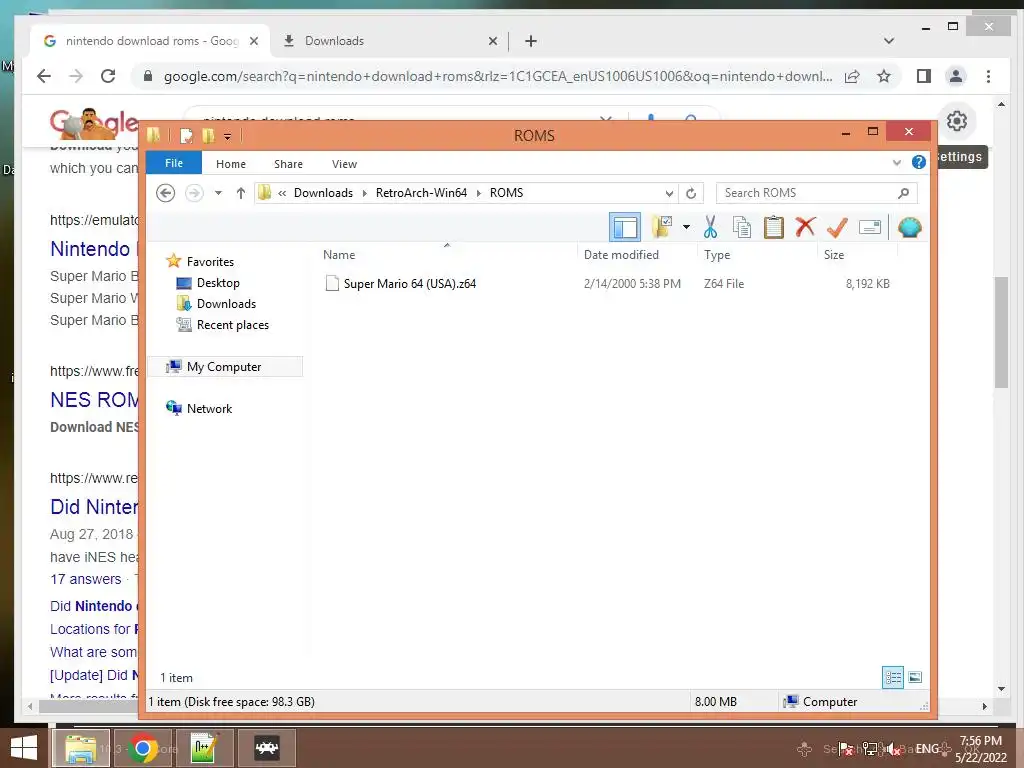Go up one folder level
The width and height of the screenshot is (1024, 768).
(x=240, y=193)
